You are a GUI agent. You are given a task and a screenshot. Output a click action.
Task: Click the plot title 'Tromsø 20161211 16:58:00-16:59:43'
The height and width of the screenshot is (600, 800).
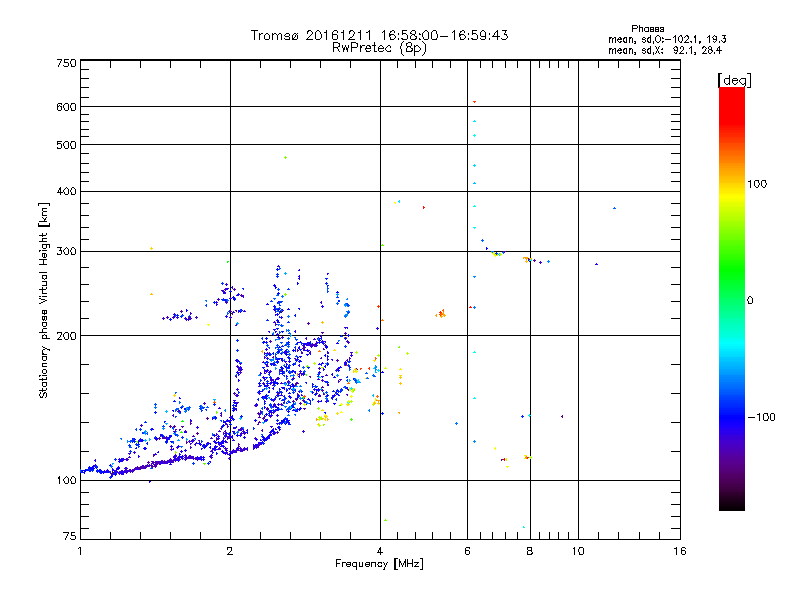[x=379, y=35]
